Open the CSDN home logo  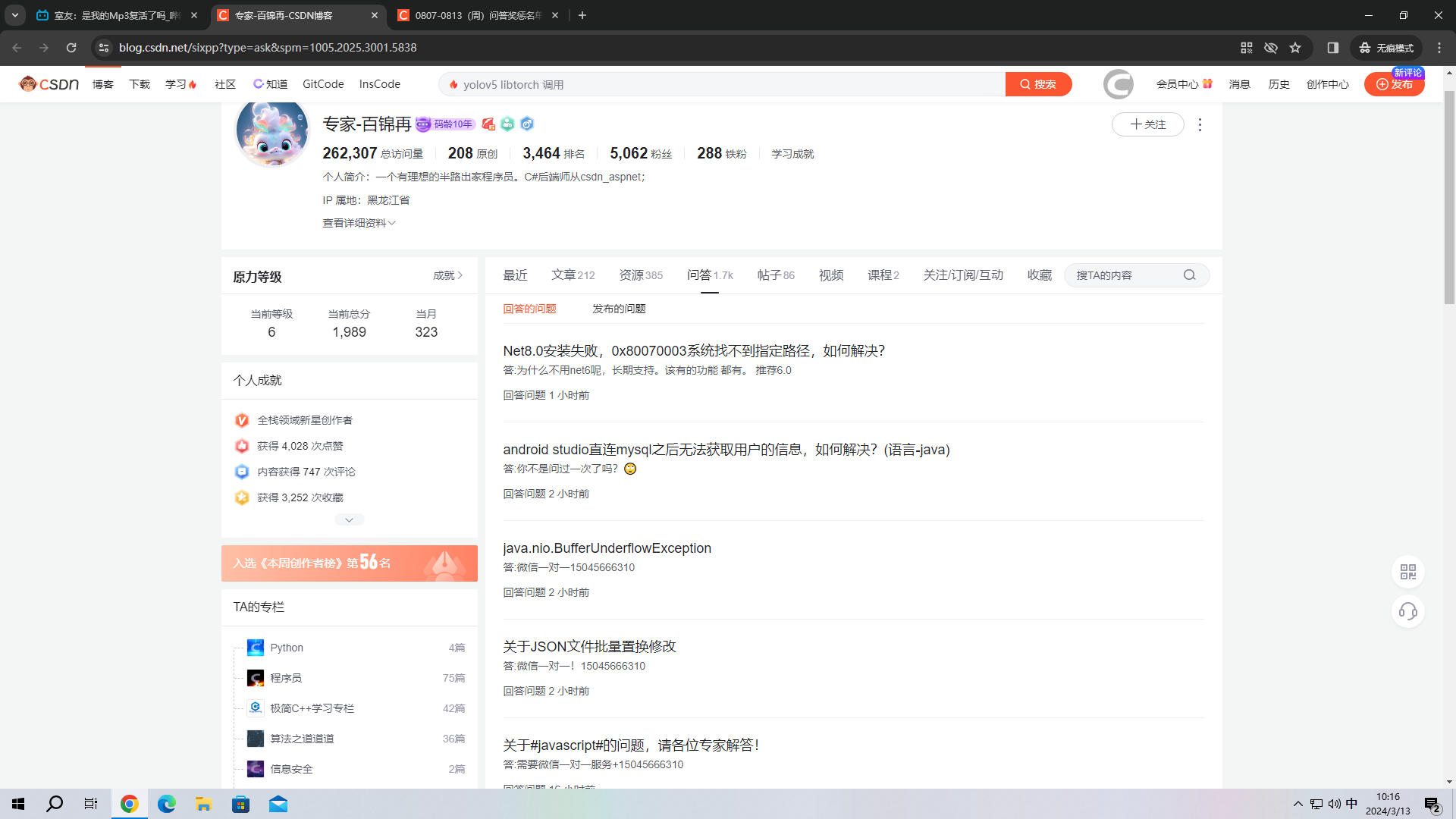49,83
